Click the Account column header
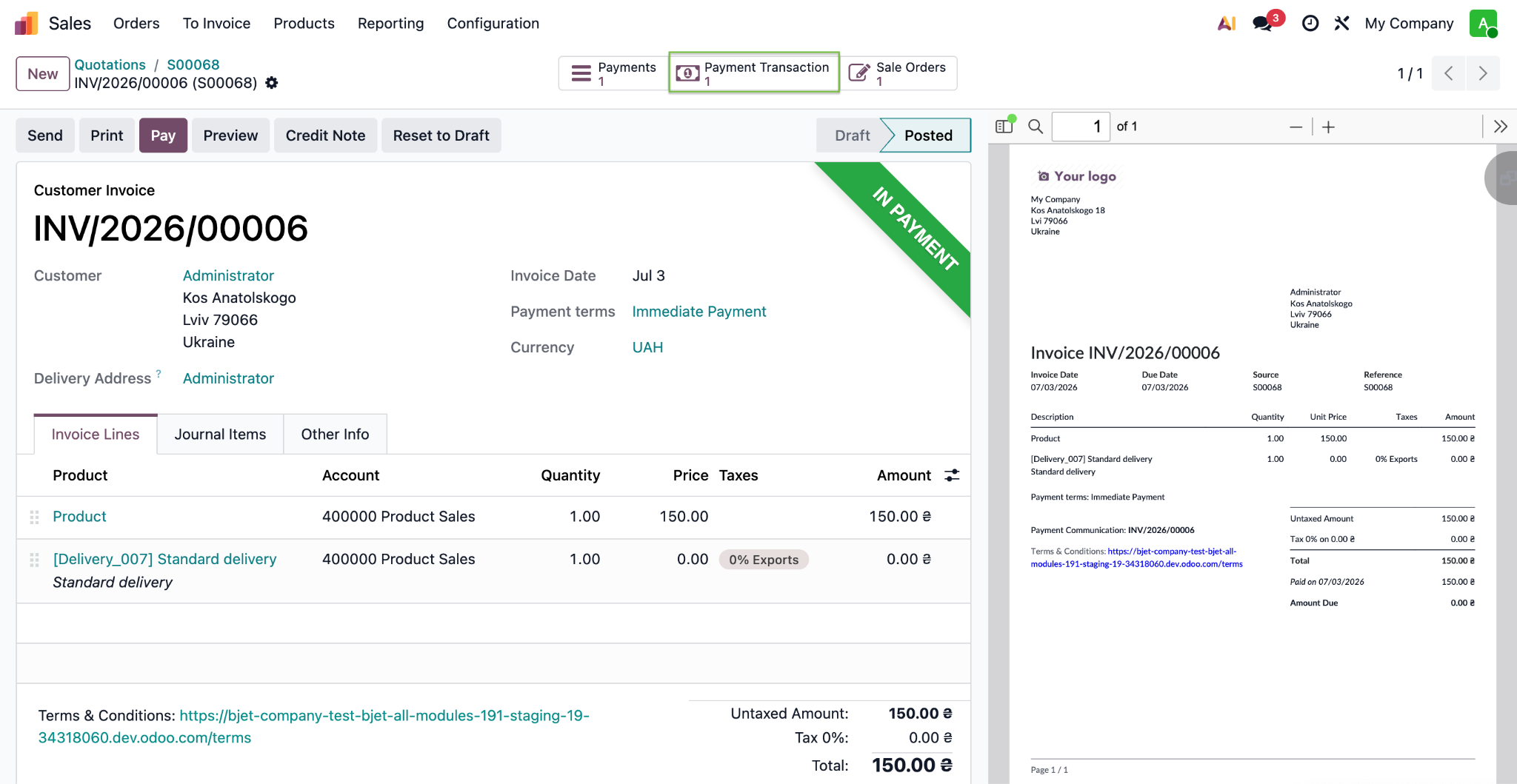Image resolution: width=1517 pixels, height=784 pixels. point(350,475)
